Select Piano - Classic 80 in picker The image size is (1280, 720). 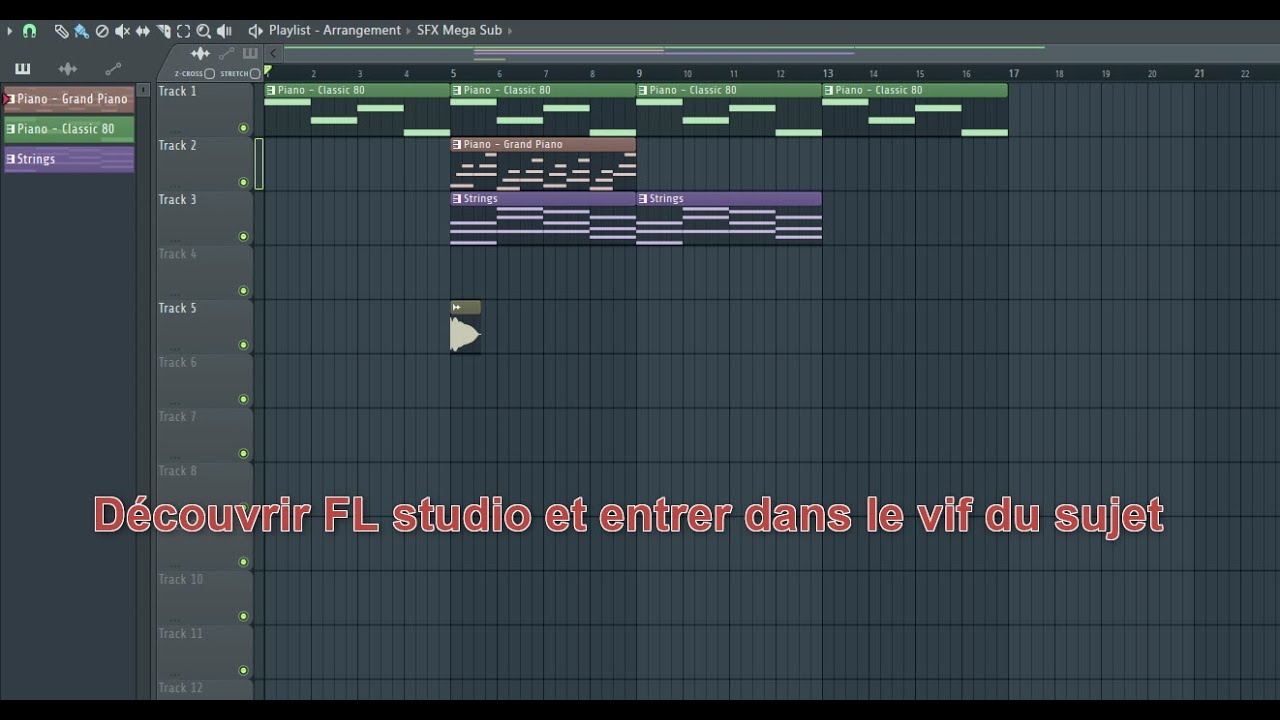(x=69, y=129)
